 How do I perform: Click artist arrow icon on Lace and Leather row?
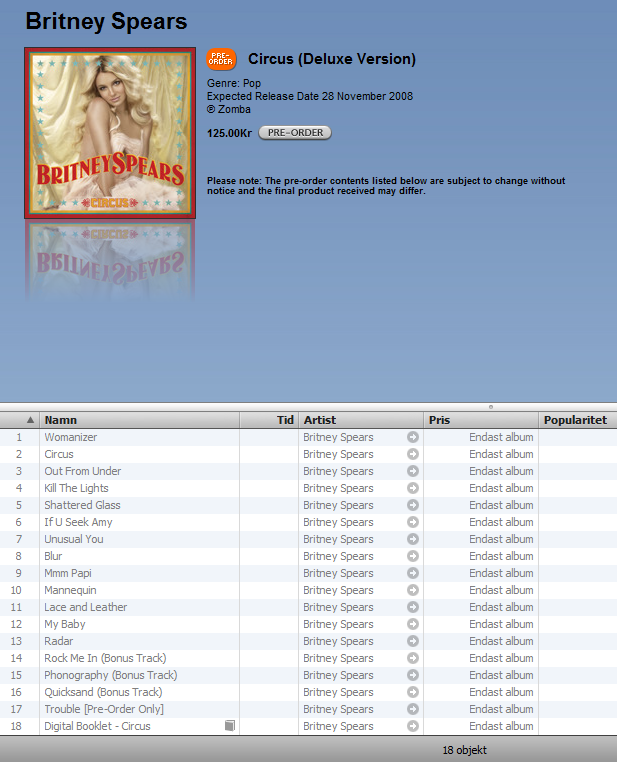coord(413,607)
